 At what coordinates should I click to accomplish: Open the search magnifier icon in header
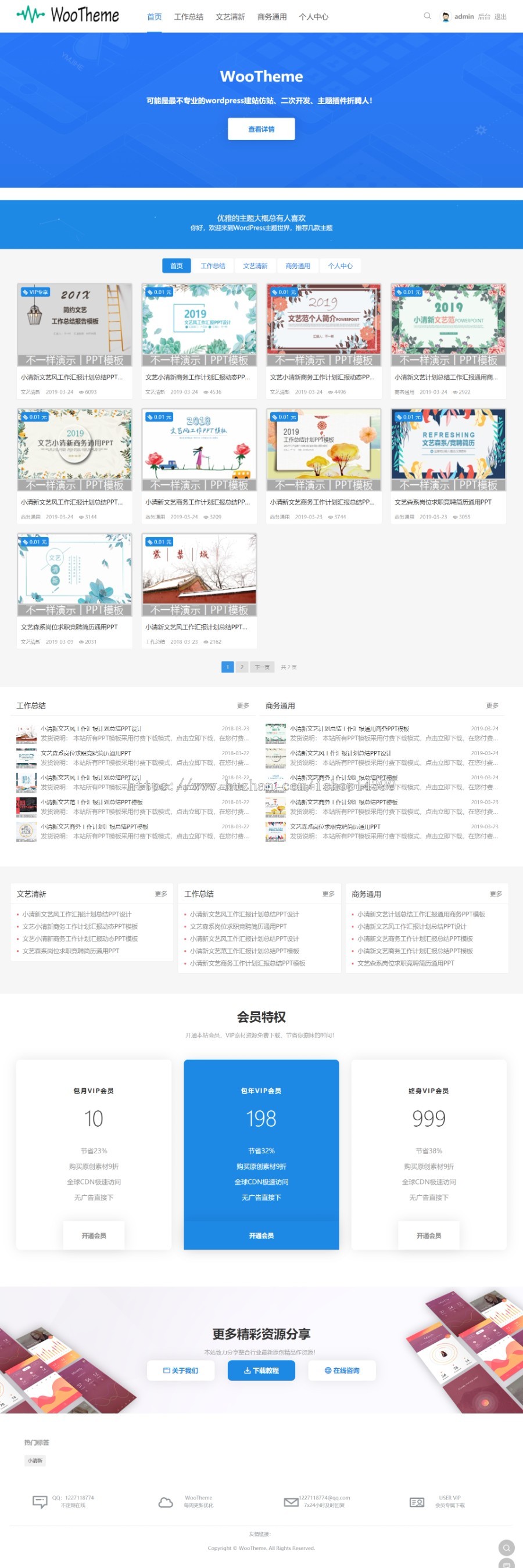428,16
